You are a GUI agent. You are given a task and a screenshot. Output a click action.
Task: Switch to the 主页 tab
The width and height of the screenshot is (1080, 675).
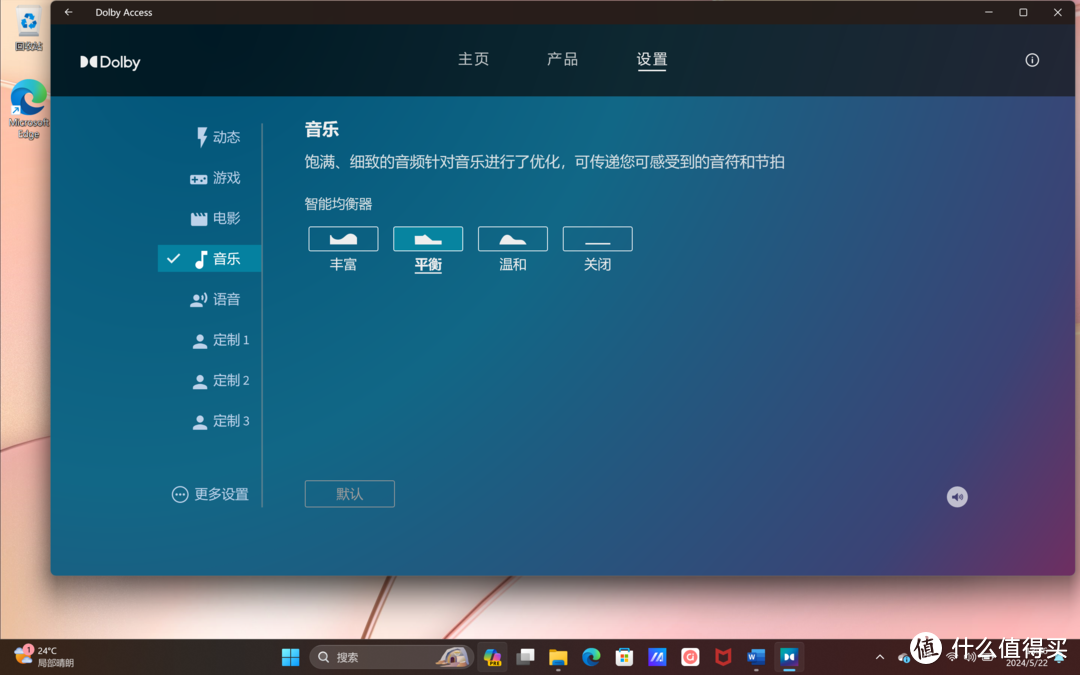474,59
